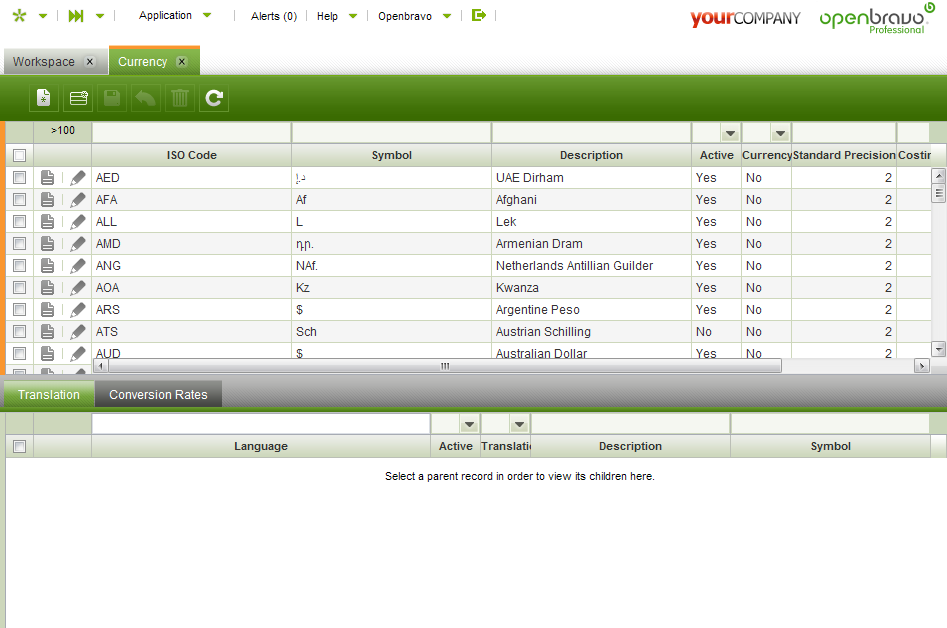Check the AED row checkbox
The height and width of the screenshot is (628, 947).
coord(19,178)
